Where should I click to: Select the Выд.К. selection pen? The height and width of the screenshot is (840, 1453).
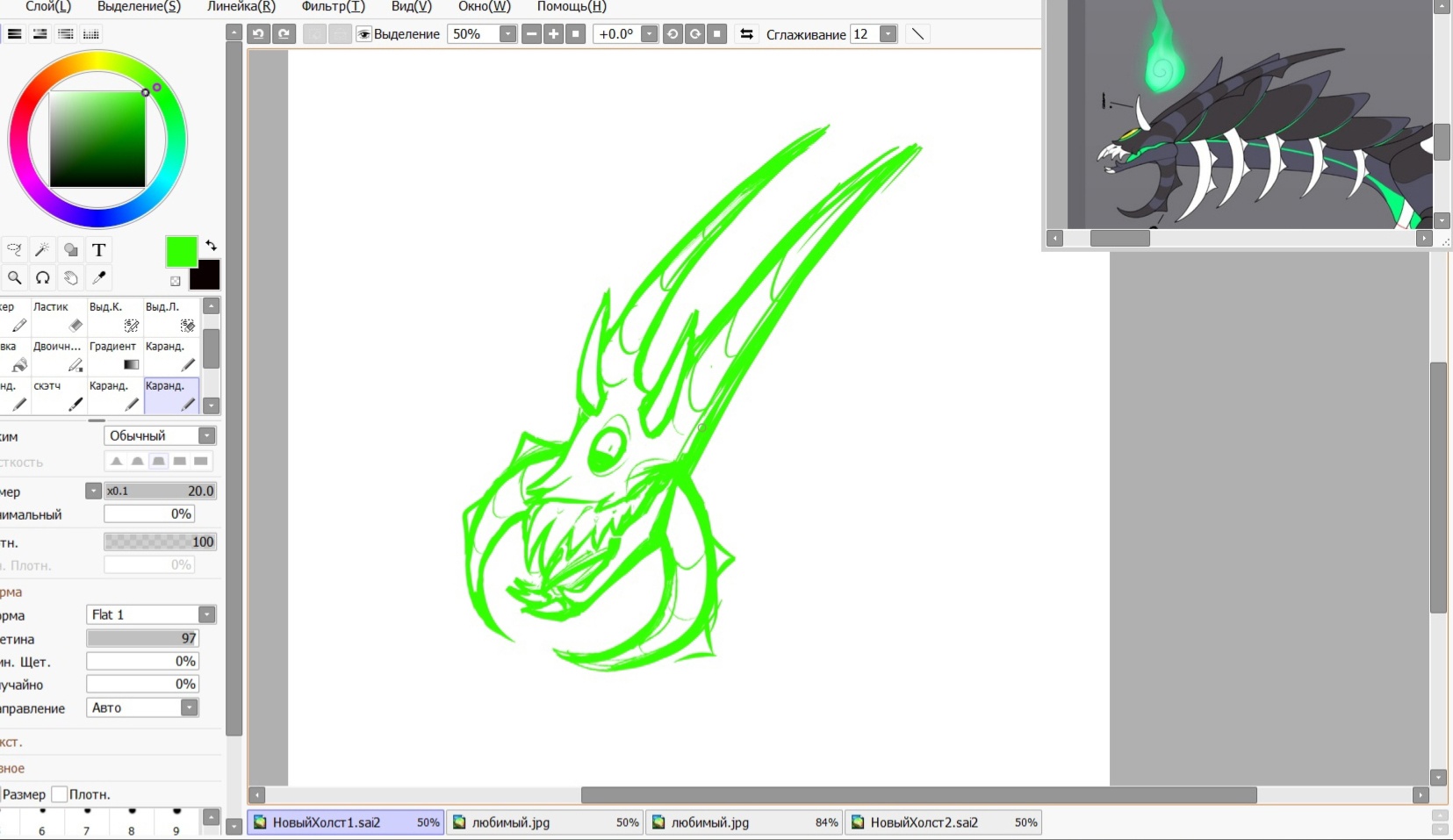point(114,318)
